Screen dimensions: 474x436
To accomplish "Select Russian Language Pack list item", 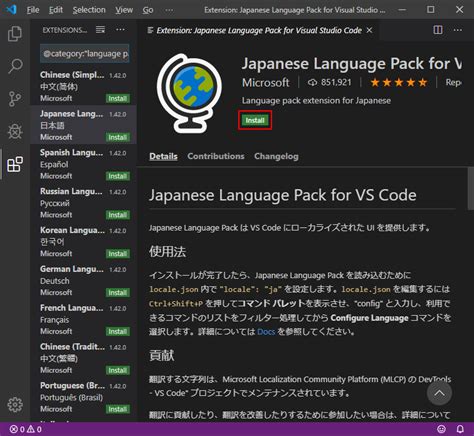I will coord(83,203).
